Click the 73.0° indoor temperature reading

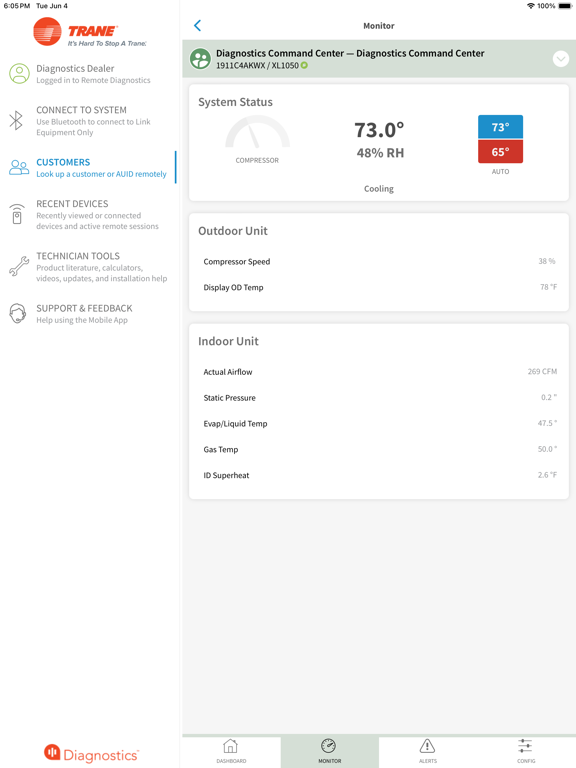(x=379, y=130)
